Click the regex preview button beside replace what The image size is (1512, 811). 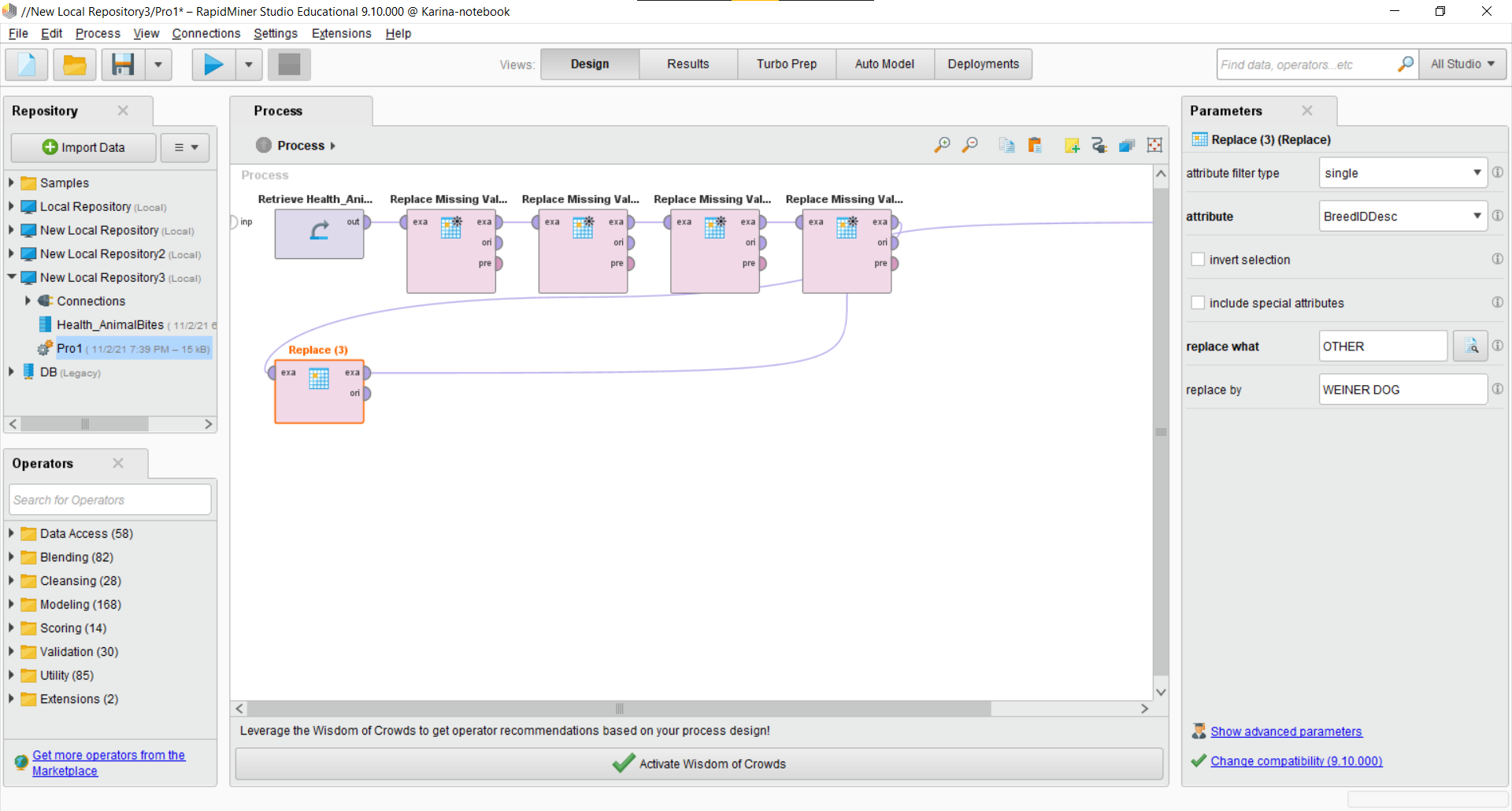pyautogui.click(x=1470, y=346)
